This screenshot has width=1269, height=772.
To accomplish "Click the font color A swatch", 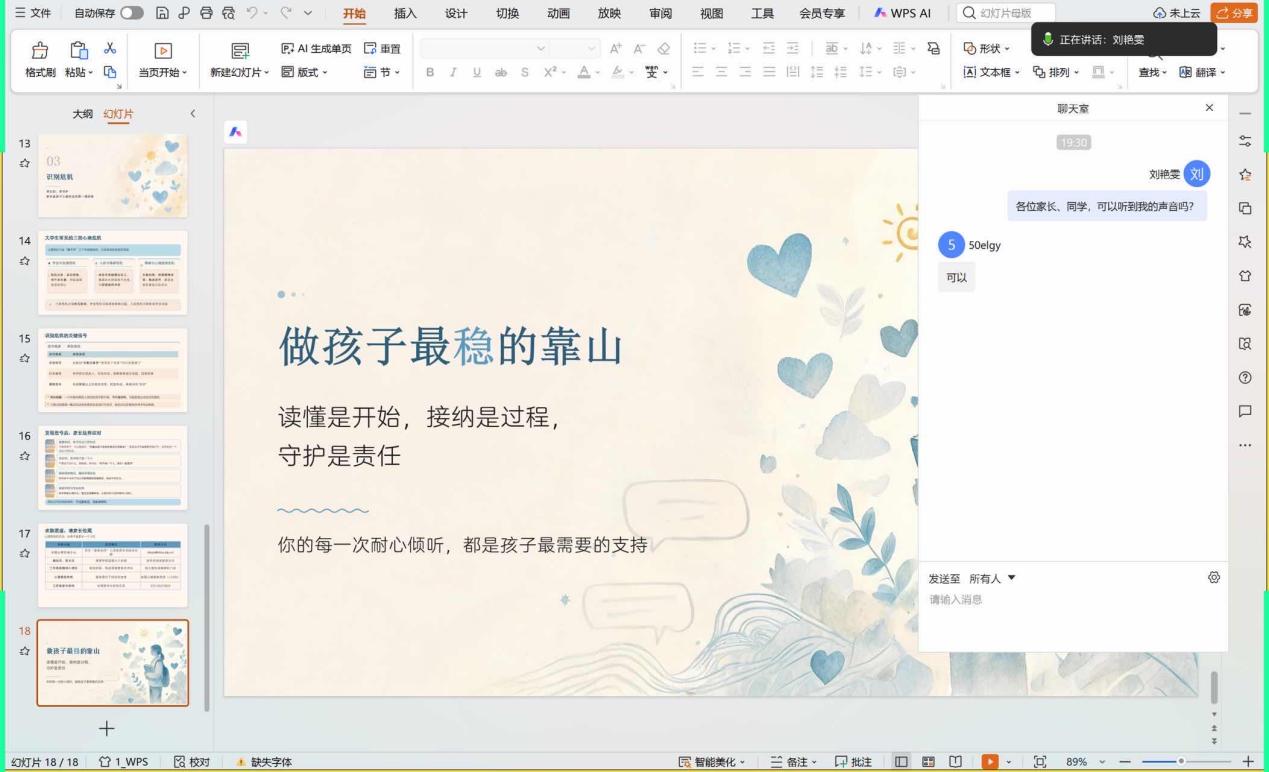I will 583,72.
